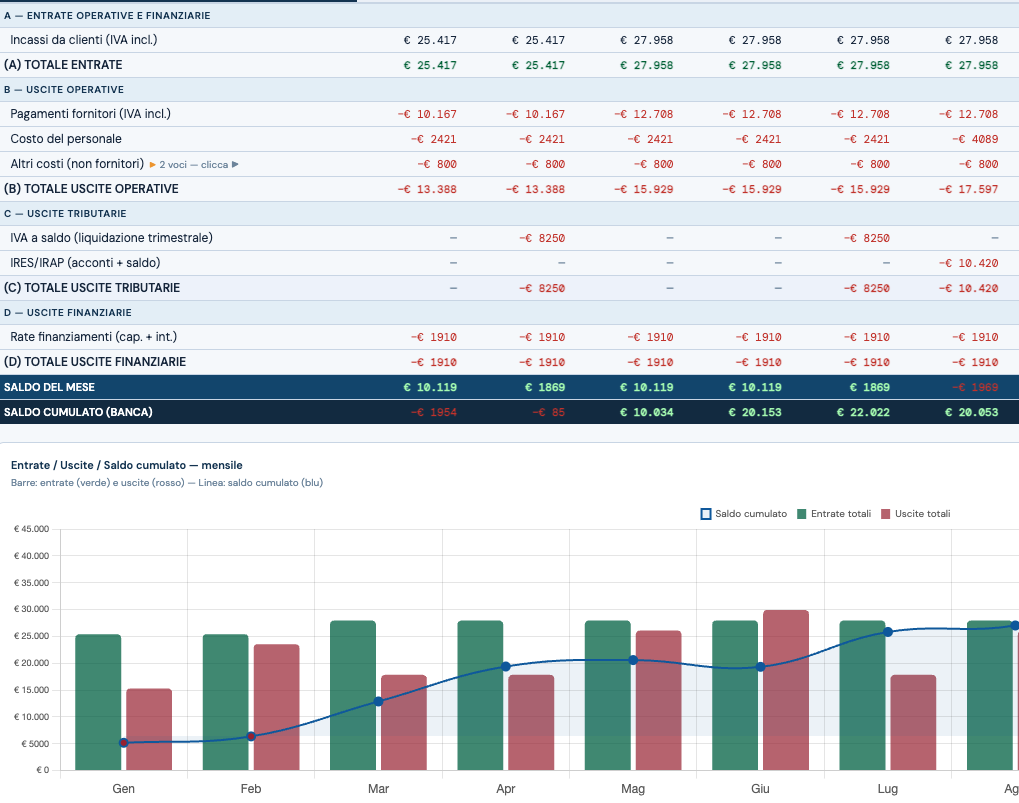Click the green entrate bar for Mag

point(608,695)
